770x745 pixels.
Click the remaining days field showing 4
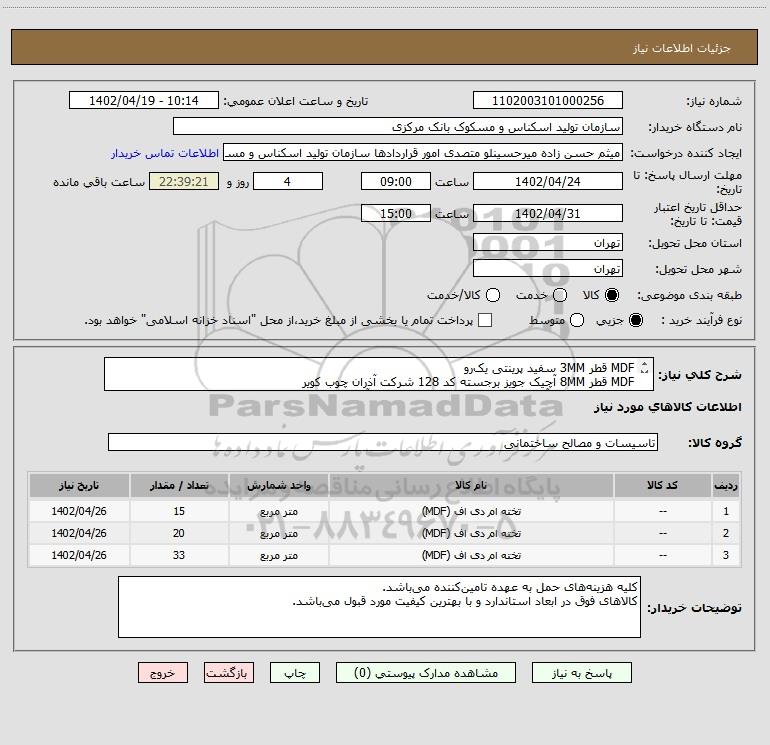click(288, 181)
